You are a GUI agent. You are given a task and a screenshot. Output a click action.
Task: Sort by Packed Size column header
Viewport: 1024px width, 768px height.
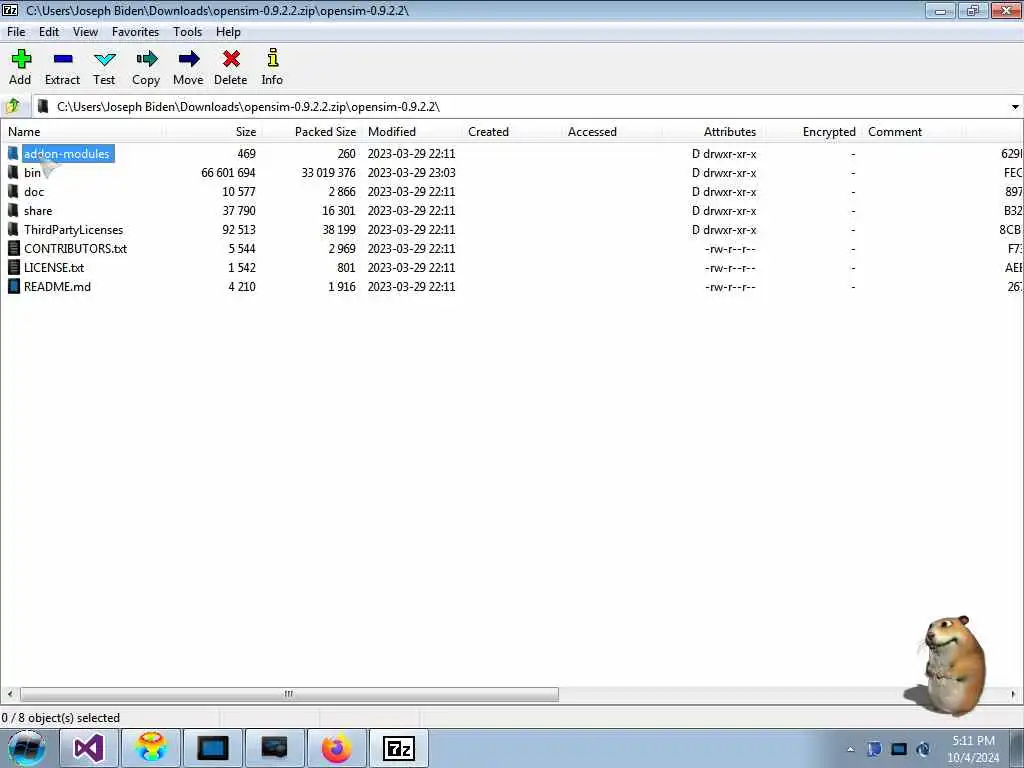(312, 131)
